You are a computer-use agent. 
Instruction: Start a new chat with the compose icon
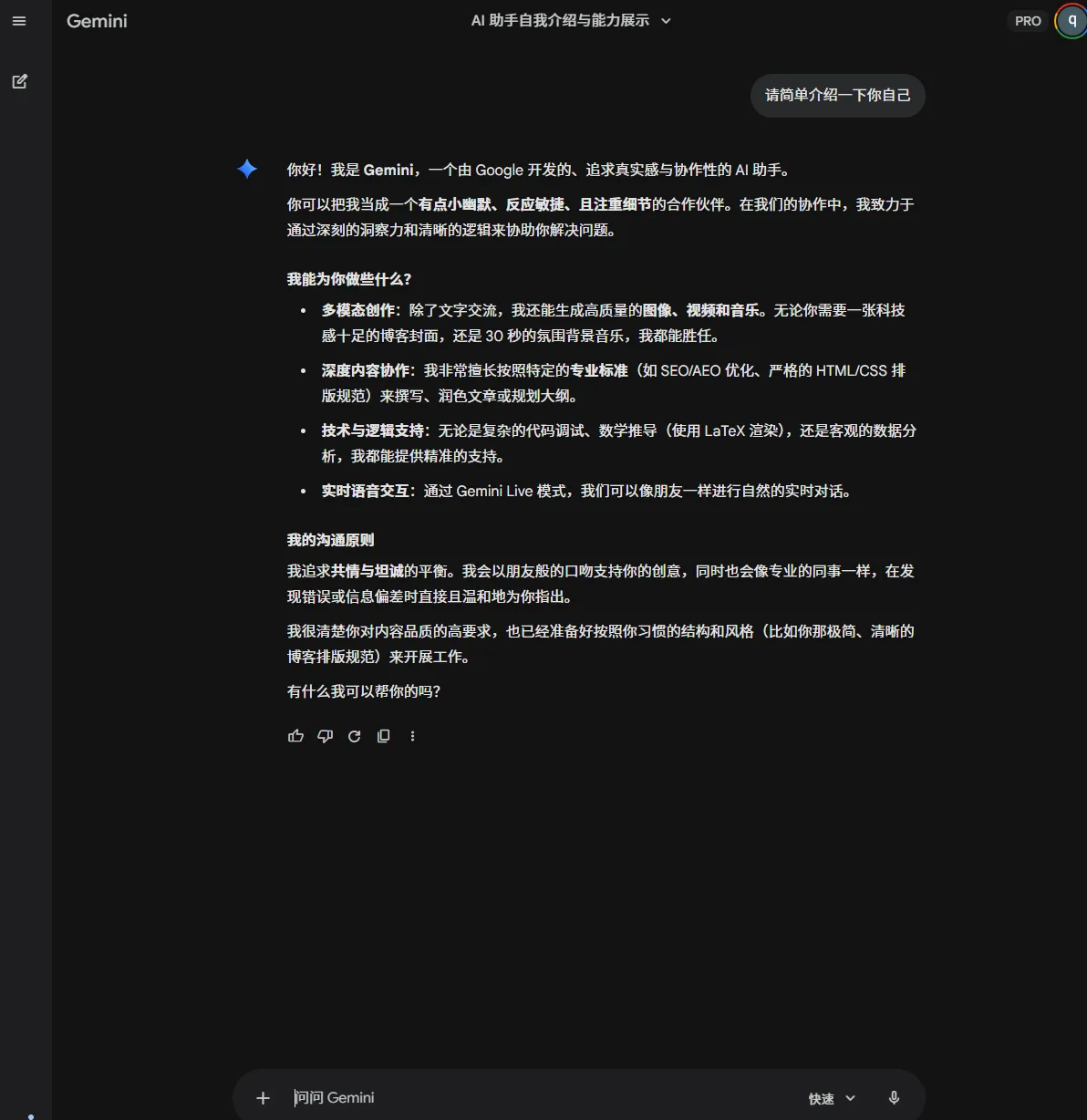coord(19,81)
